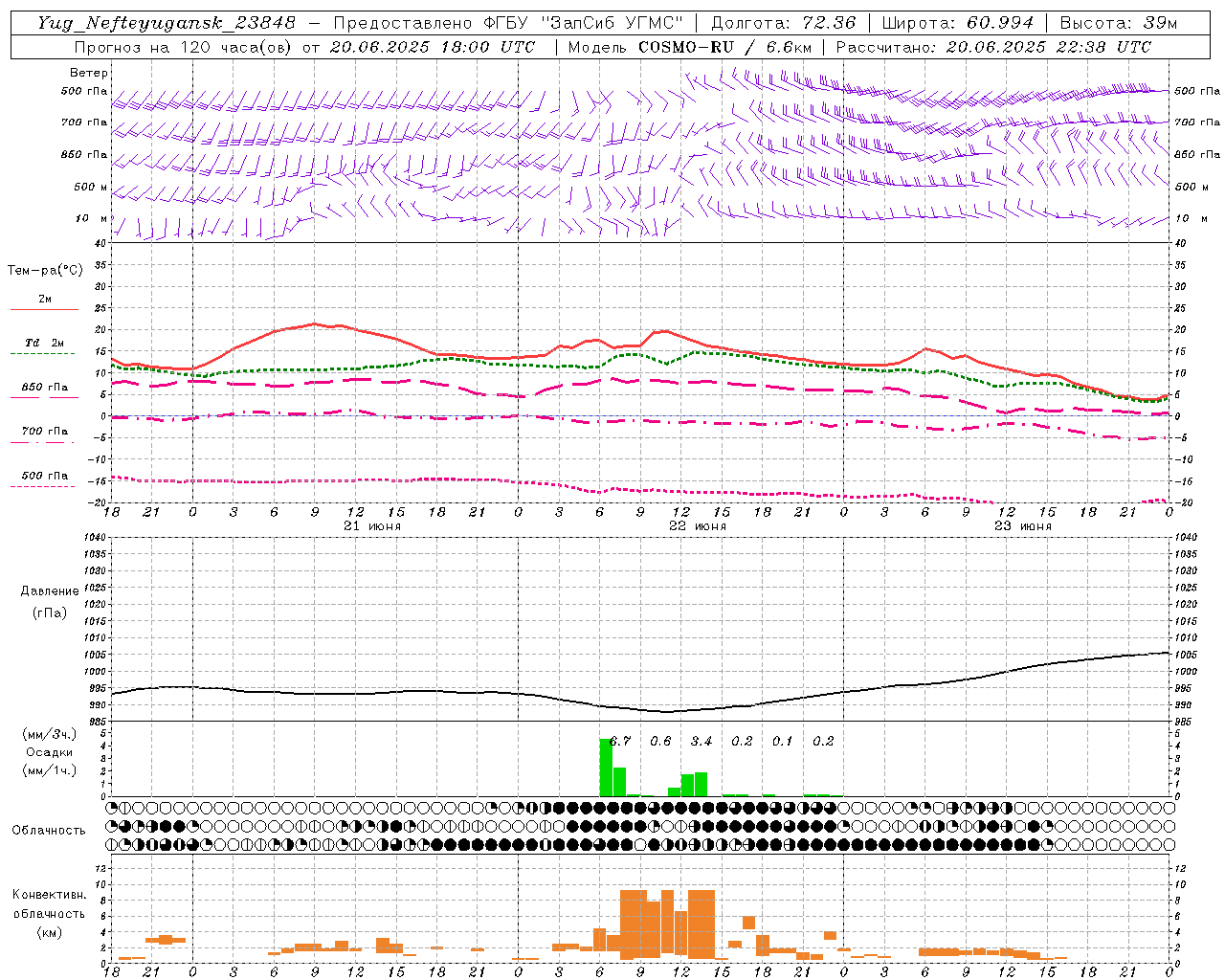This screenshot has height=980, width=1225.
Task: Click the 500 гПа temperature legend dotted line
Action: tap(42, 487)
